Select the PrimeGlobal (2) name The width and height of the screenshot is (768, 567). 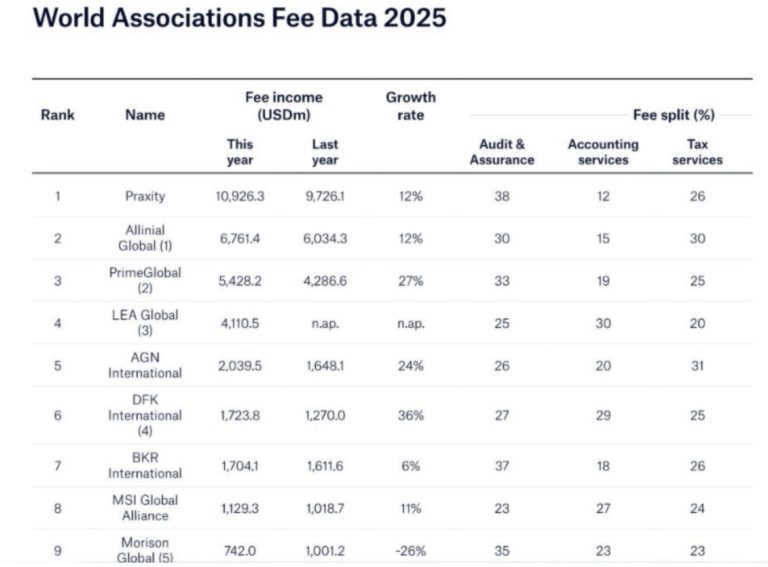(x=145, y=281)
